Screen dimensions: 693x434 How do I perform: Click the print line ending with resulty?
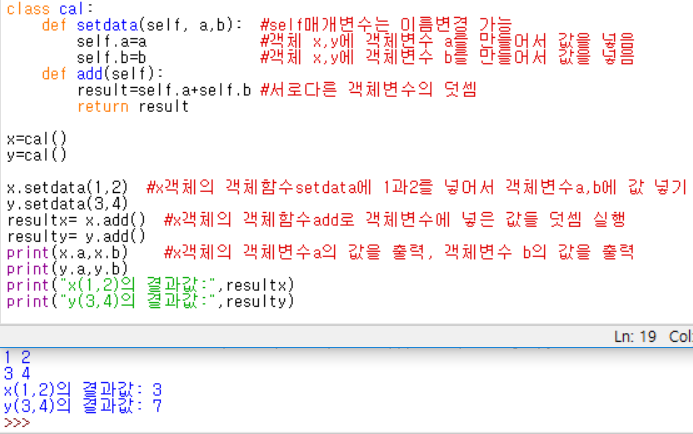(150, 301)
